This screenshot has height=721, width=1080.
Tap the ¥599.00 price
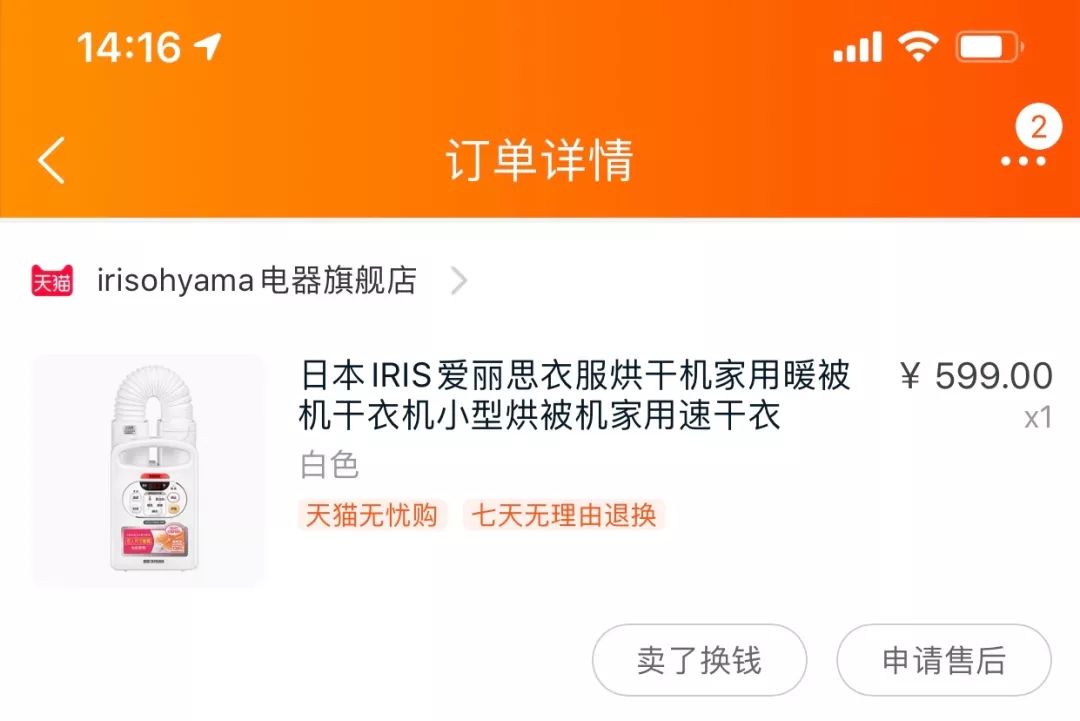pyautogui.click(x=976, y=376)
